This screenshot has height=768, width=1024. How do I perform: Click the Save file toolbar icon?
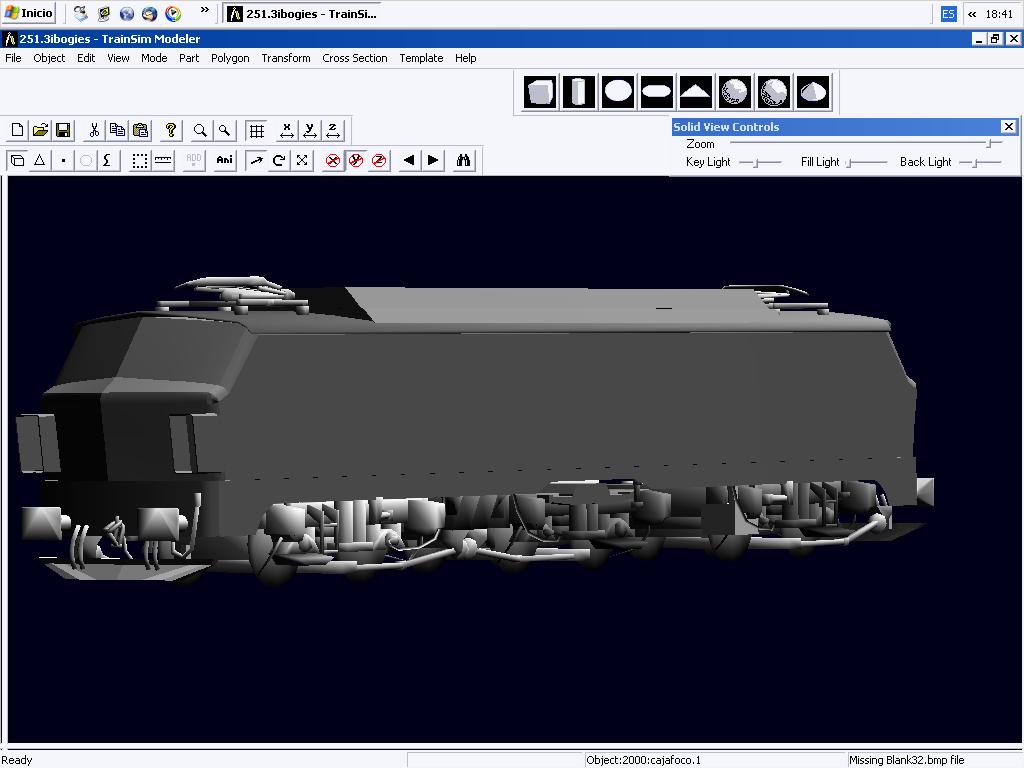[x=63, y=130]
